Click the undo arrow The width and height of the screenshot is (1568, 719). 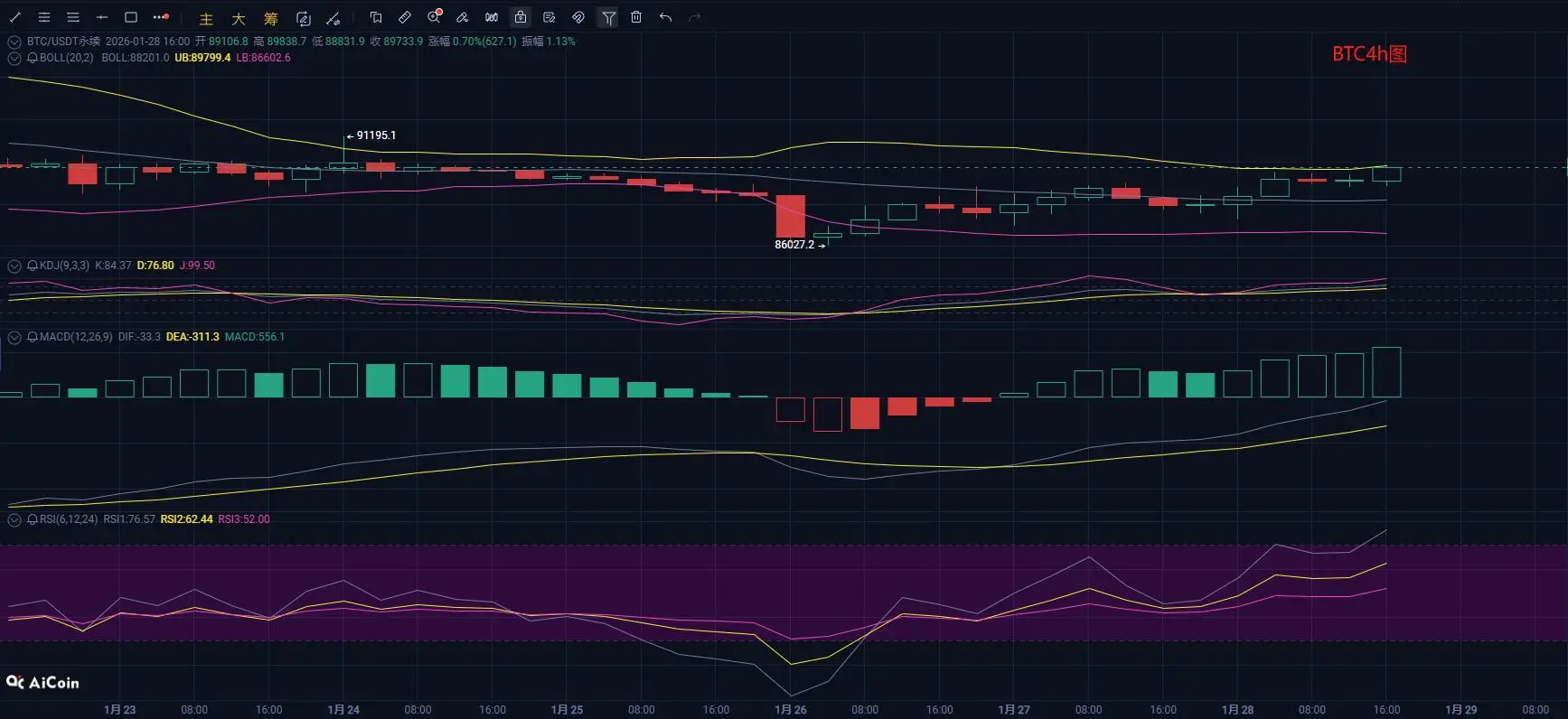pos(666,17)
